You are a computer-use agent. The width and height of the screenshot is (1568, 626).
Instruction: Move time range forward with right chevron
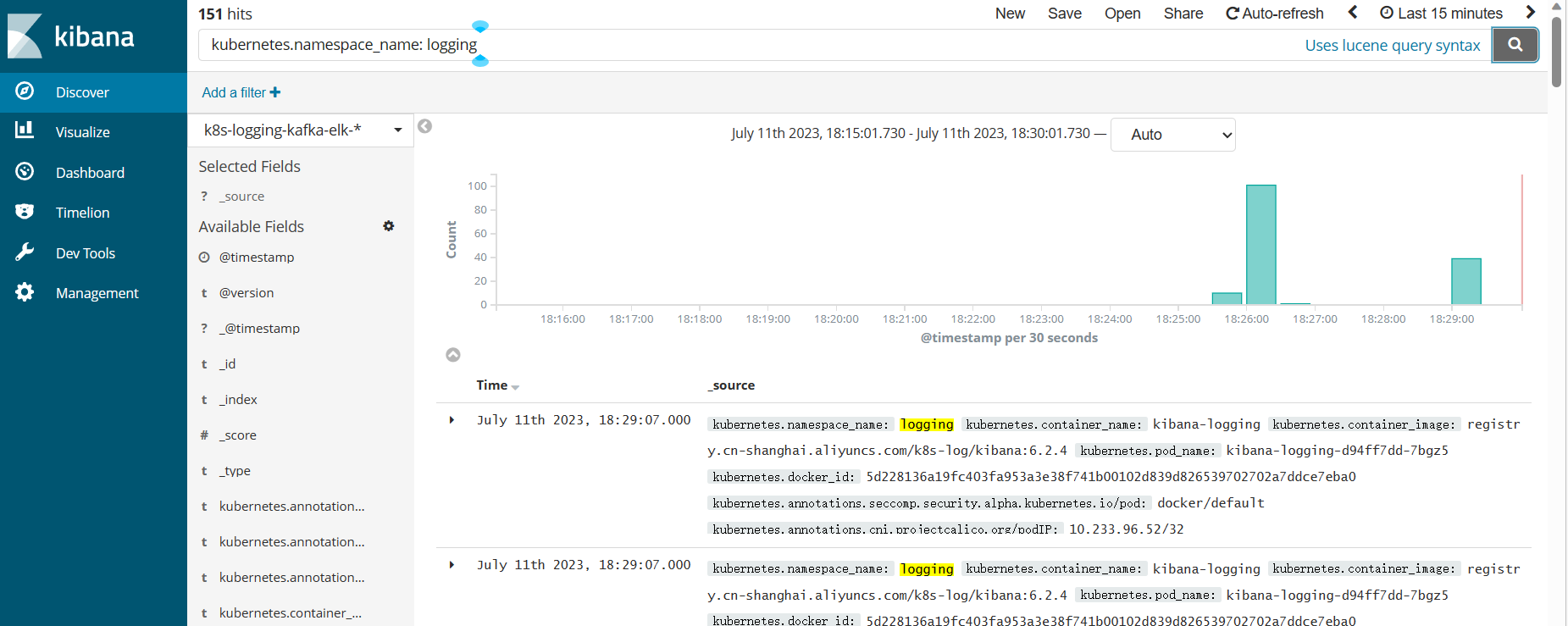coord(1530,12)
